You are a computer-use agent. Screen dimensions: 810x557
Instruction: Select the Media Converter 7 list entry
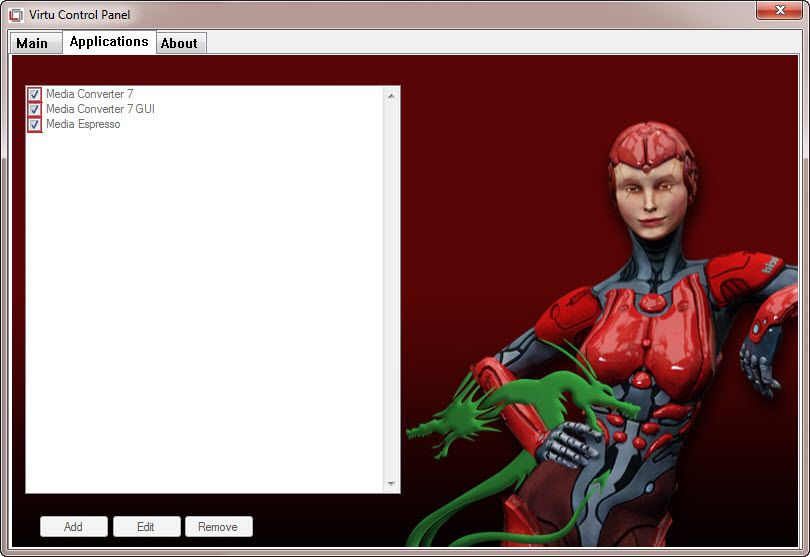tap(89, 94)
